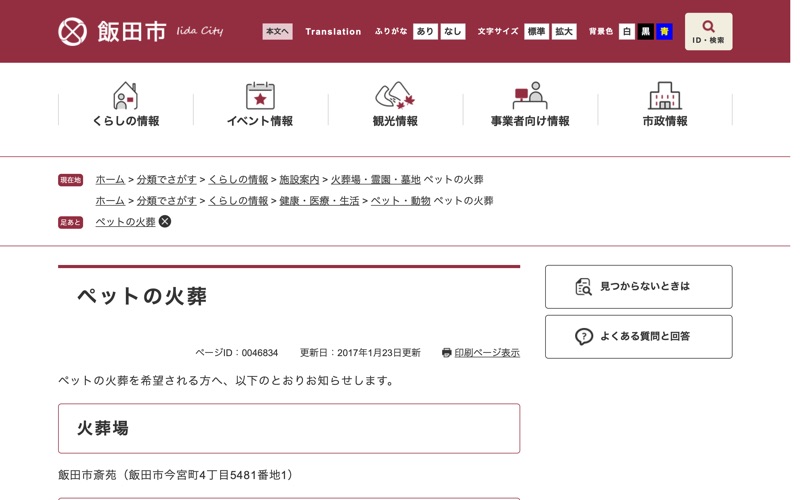Open 健康・医療・生活 breadcrumb link

click(x=319, y=201)
